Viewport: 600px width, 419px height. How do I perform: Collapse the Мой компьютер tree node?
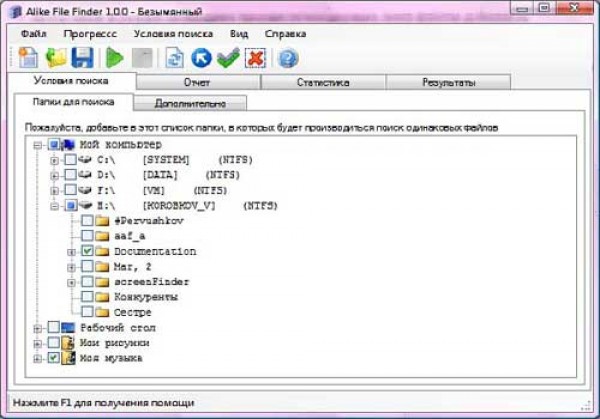38,145
